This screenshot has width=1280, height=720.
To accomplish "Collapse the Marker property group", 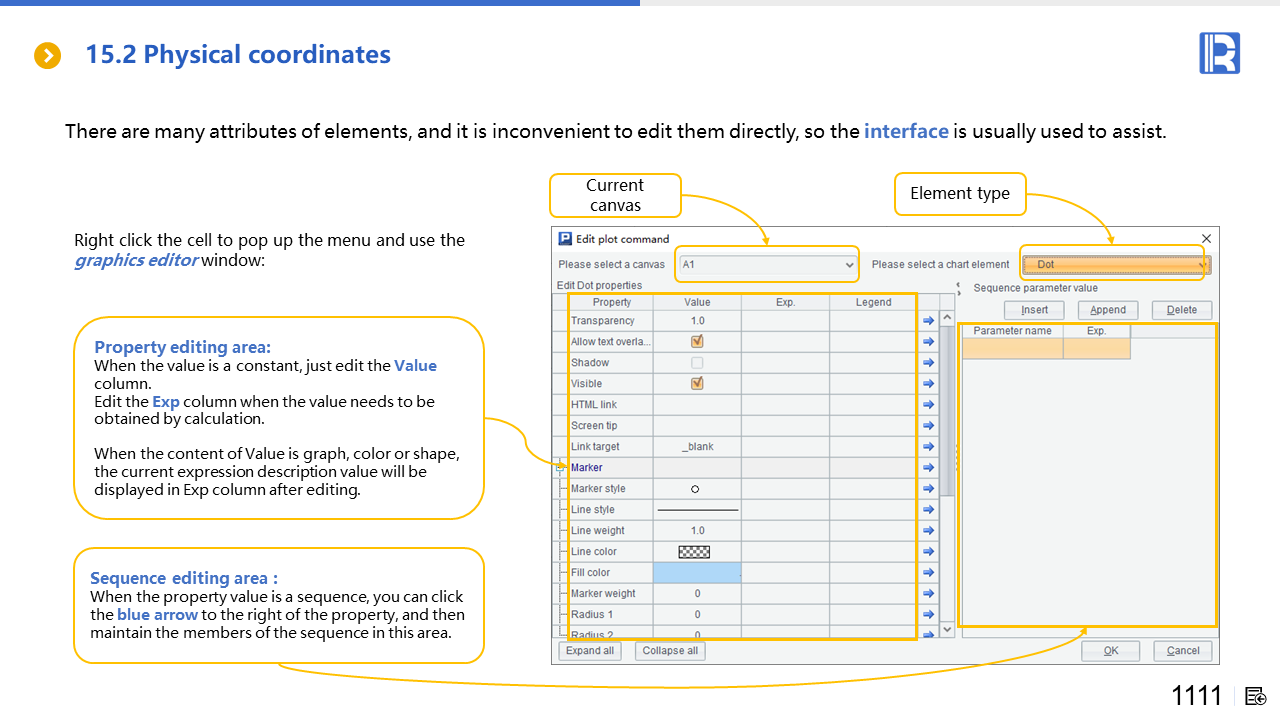I will [x=560, y=467].
